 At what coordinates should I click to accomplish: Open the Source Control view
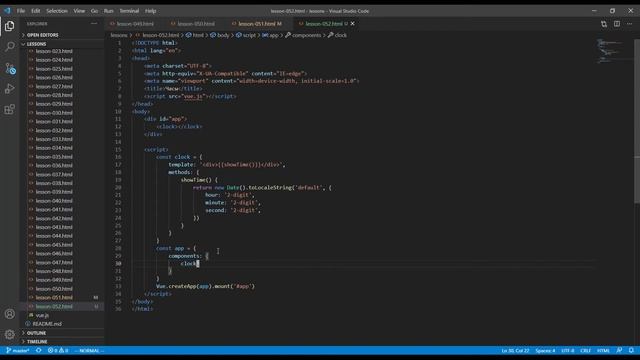click(9, 68)
